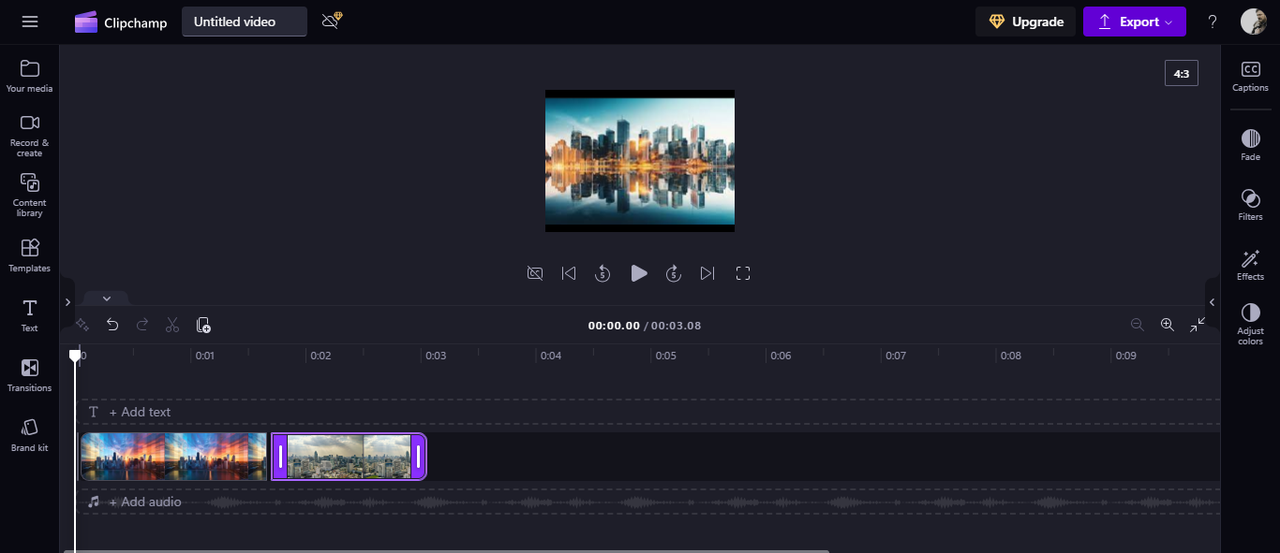Skip to the end of video
Image resolution: width=1280 pixels, height=553 pixels.
click(708, 273)
